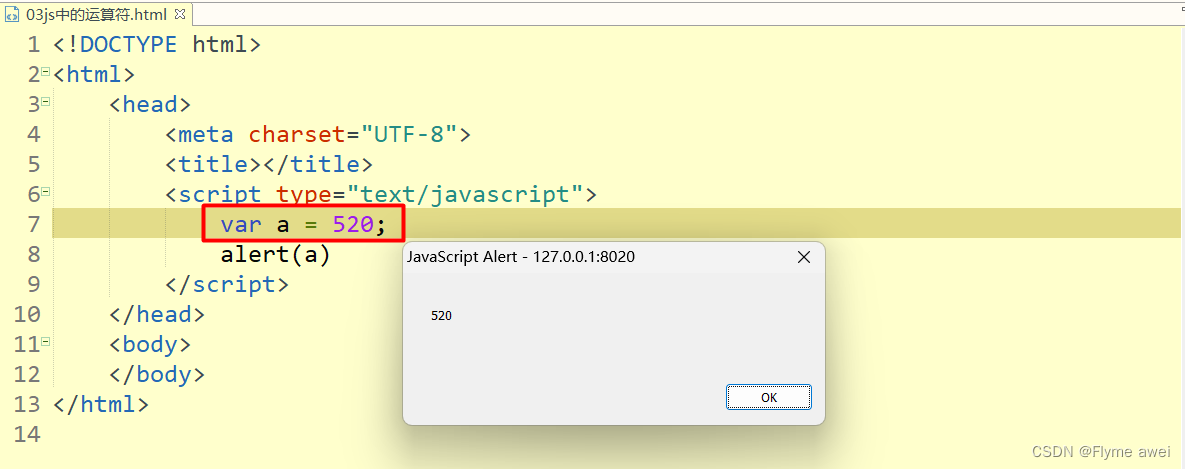The width and height of the screenshot is (1185, 469).
Task: Collapse the head tag fold on line 3
Action: click(x=46, y=100)
